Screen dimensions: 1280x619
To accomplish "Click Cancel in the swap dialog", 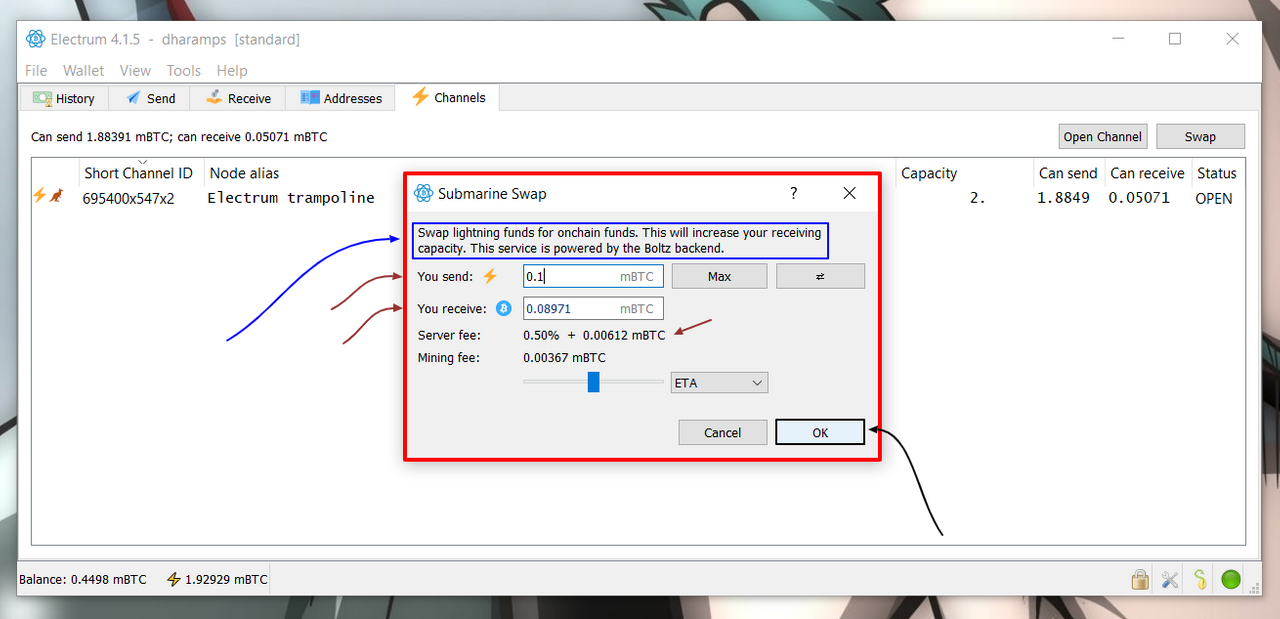I will click(722, 432).
